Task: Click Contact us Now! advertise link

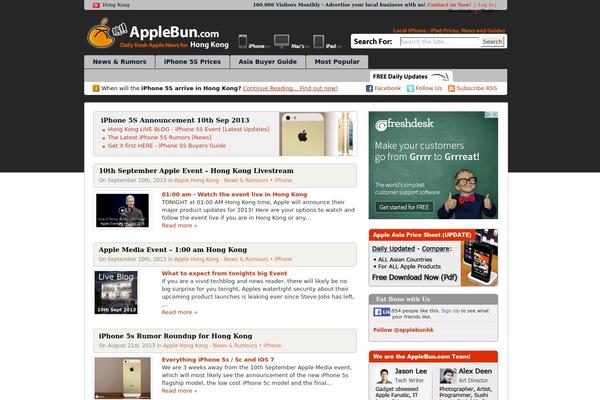Action: click(449, 5)
